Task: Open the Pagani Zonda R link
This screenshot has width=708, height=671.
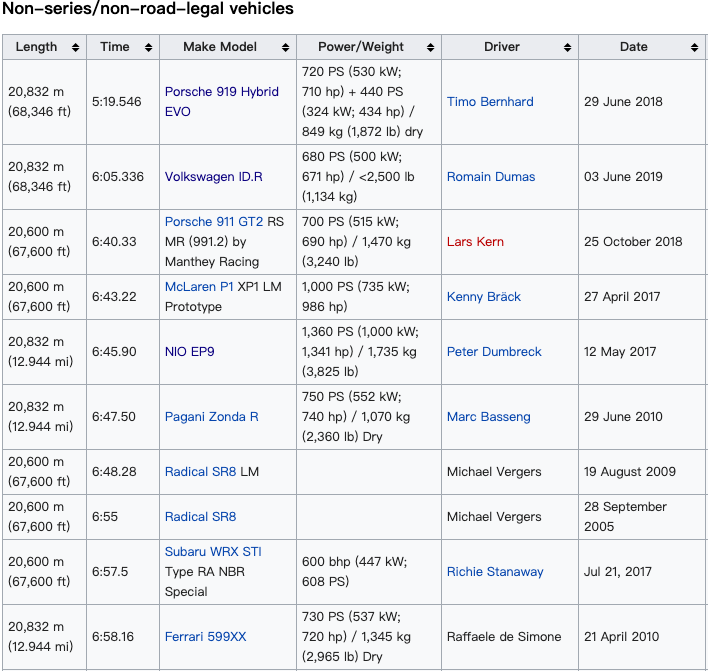Action: (x=212, y=417)
